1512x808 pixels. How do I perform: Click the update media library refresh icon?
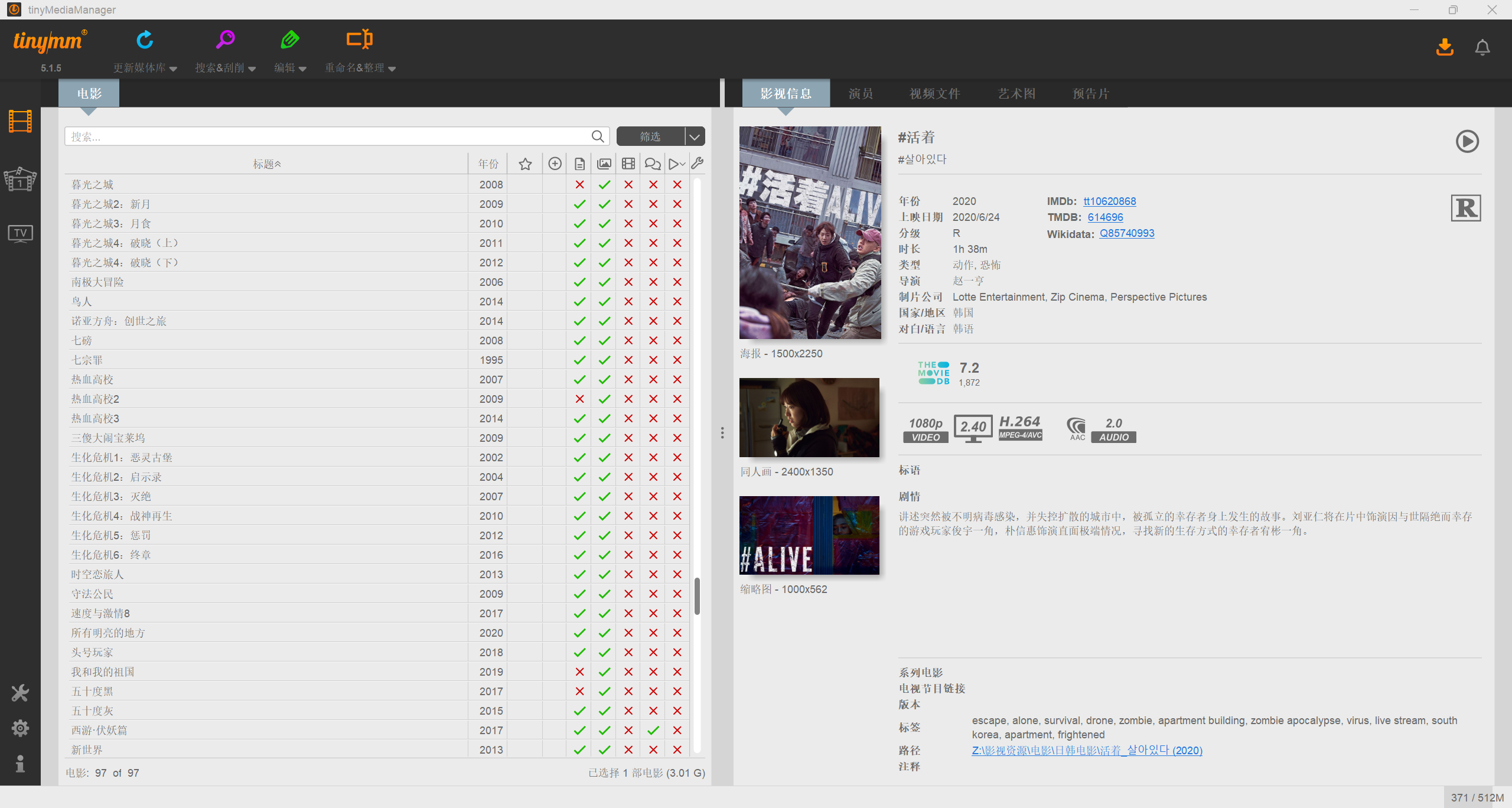coord(145,40)
